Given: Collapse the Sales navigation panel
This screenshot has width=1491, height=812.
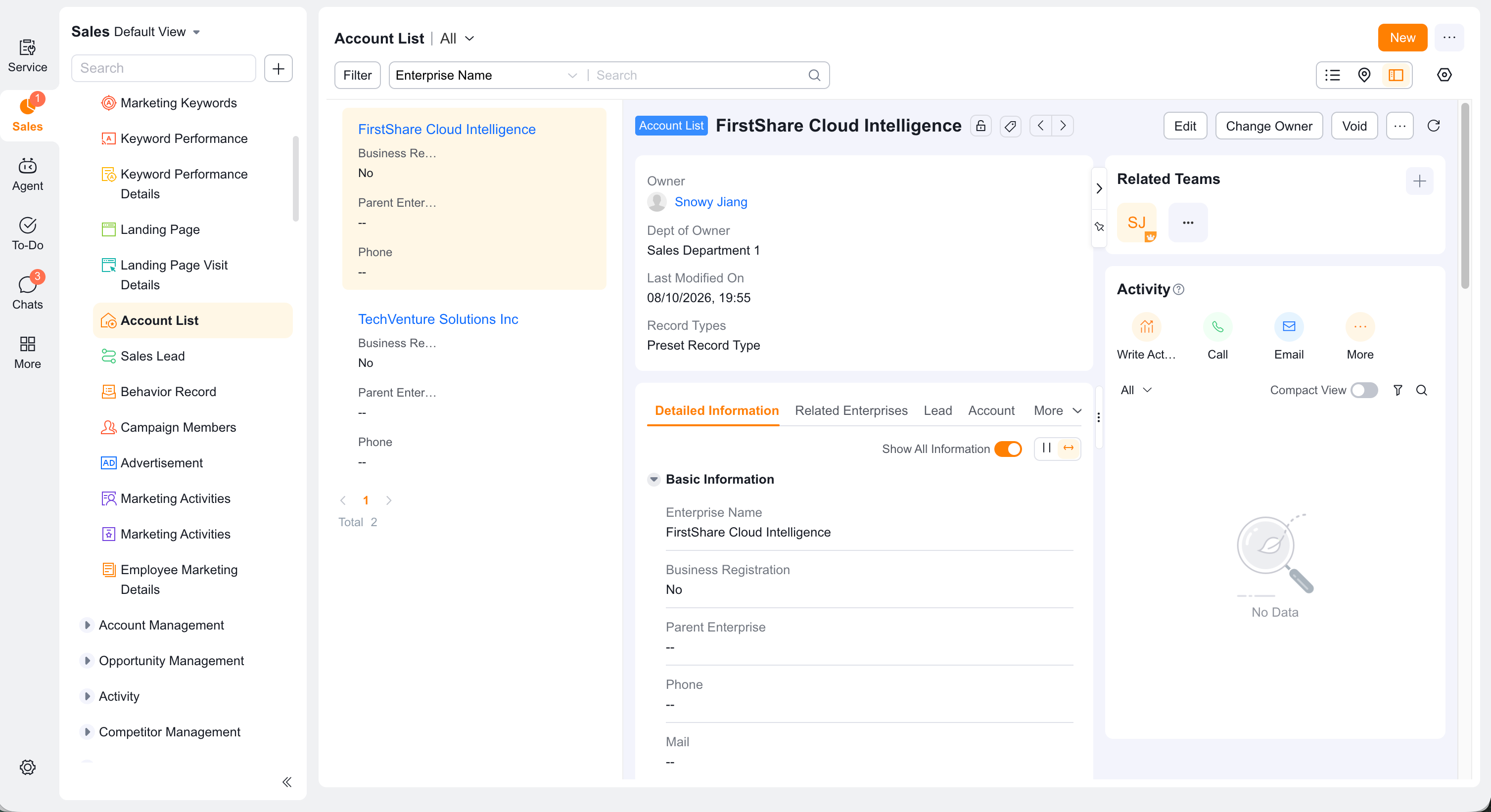Looking at the screenshot, I should pos(286,782).
